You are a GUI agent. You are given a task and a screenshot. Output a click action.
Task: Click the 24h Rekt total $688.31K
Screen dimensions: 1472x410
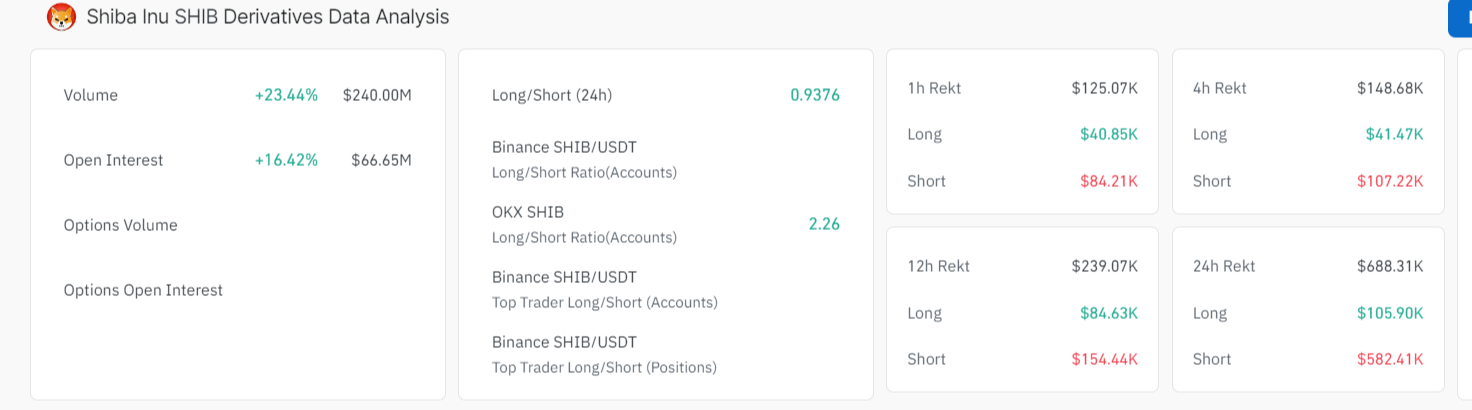[1390, 266]
